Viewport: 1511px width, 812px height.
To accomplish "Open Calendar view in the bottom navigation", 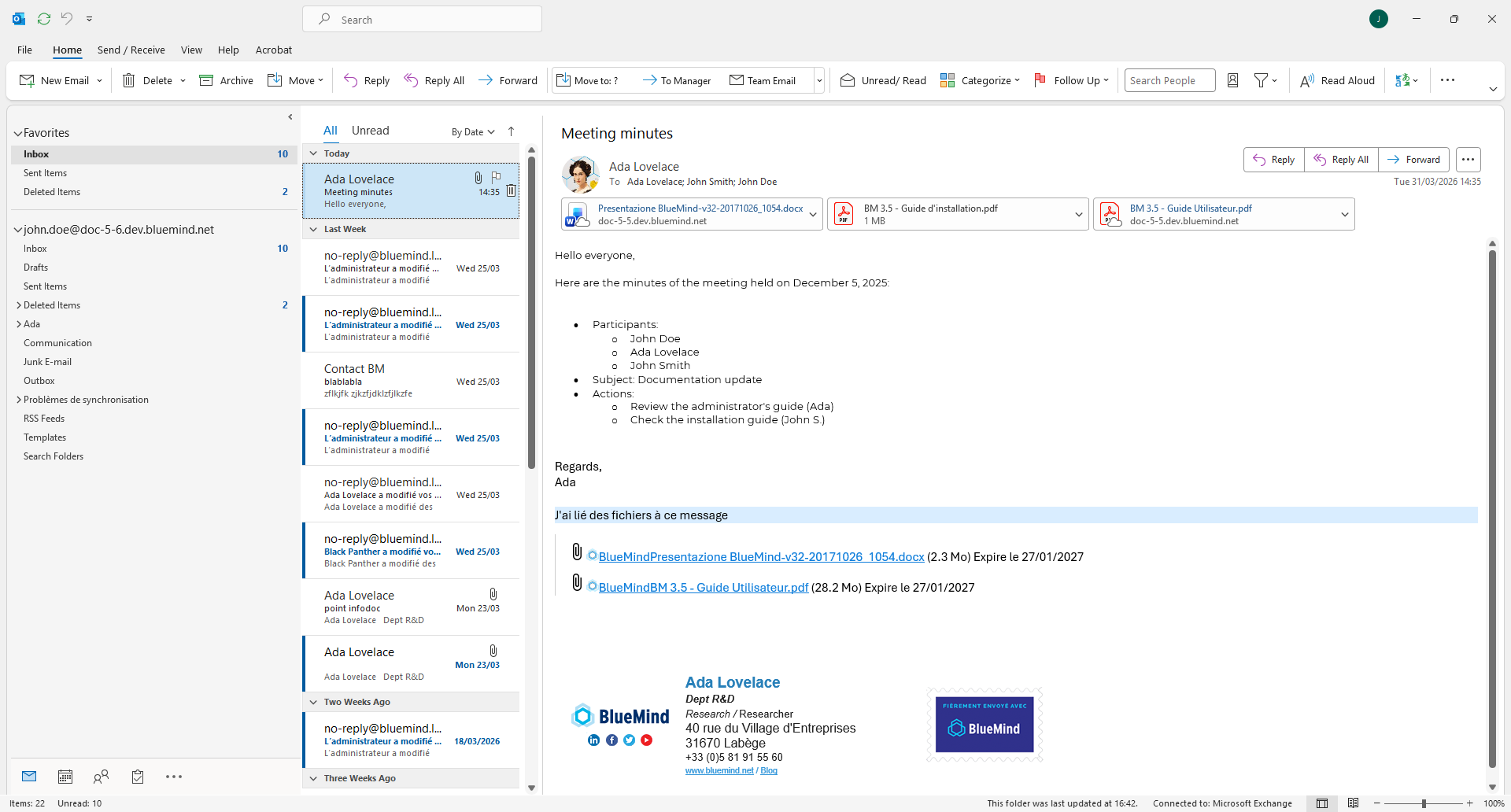I will [65, 777].
